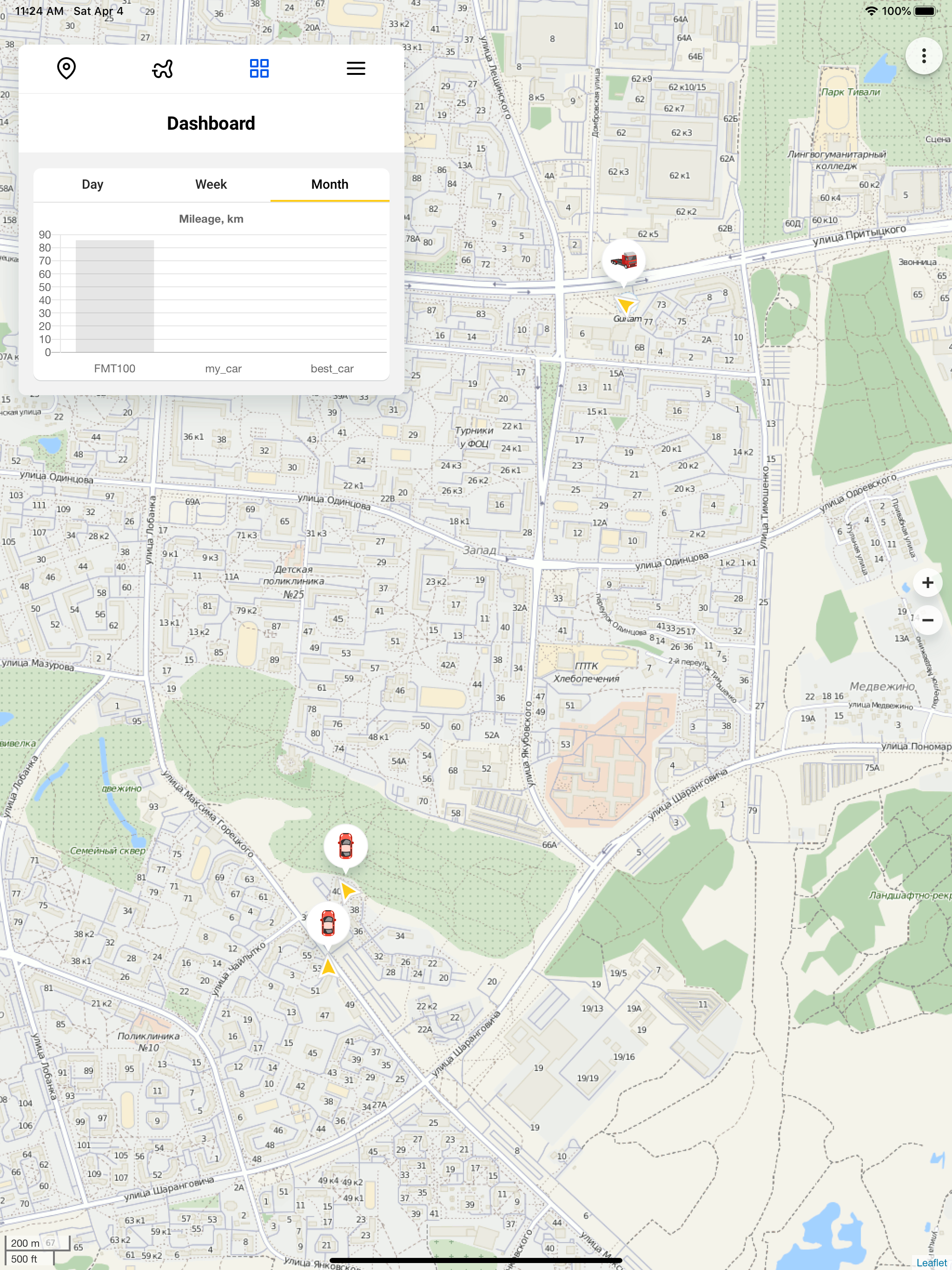
Task: Open the three-dot options button
Action: [923, 56]
